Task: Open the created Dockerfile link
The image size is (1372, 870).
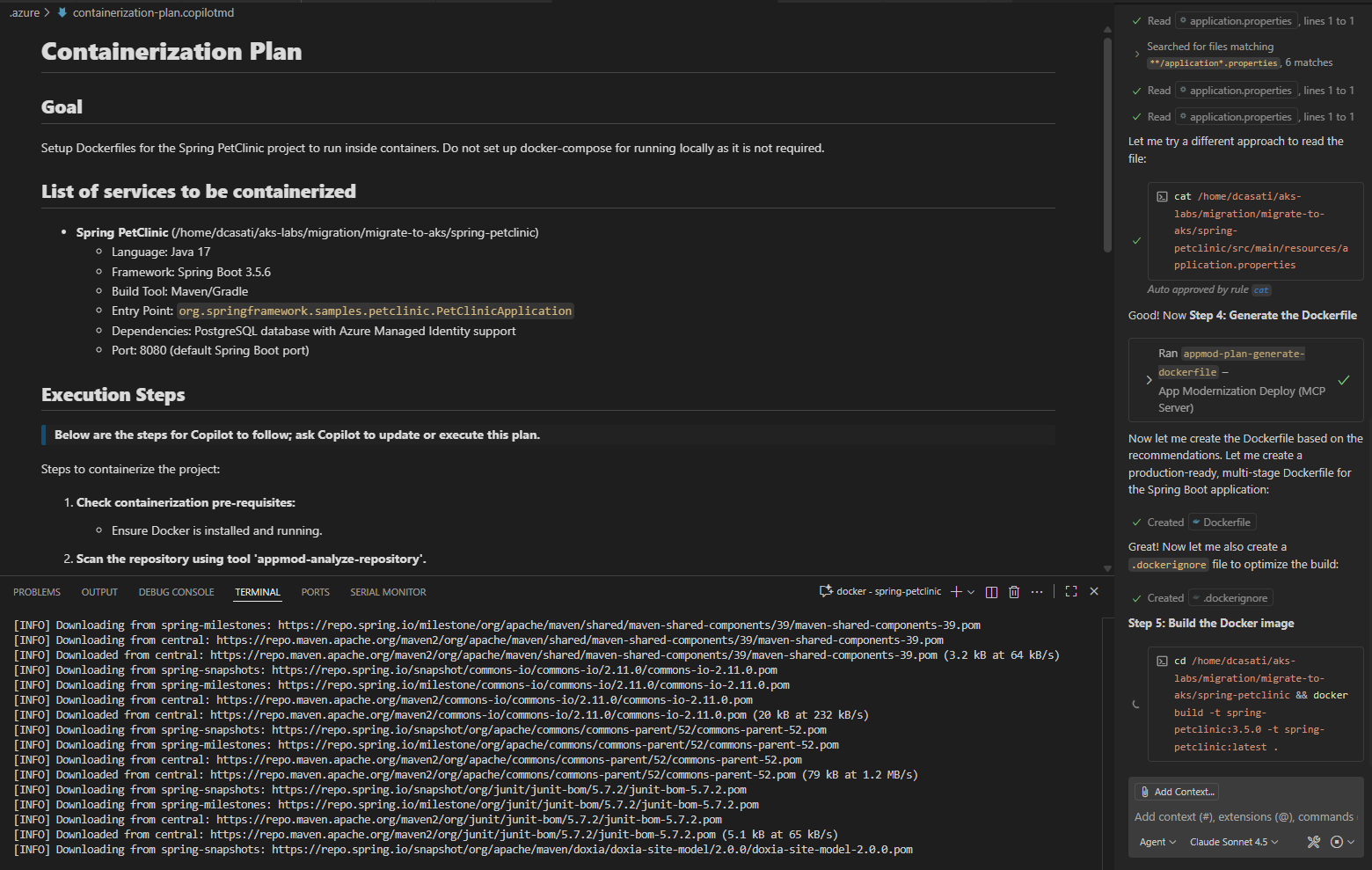Action: pyautogui.click(x=1222, y=522)
